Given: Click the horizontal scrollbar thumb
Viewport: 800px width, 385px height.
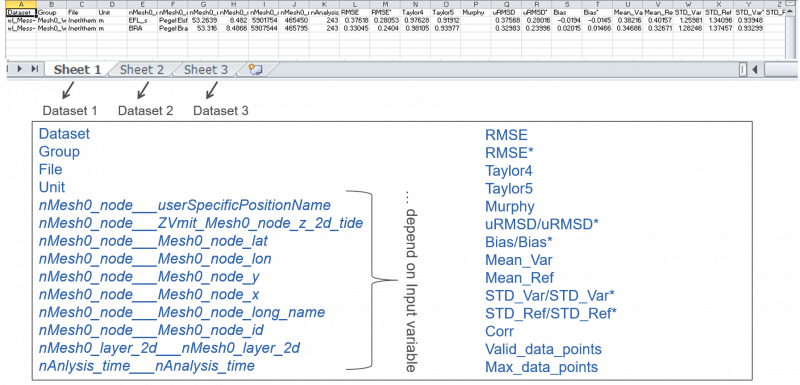Looking at the screenshot, I should [781, 69].
